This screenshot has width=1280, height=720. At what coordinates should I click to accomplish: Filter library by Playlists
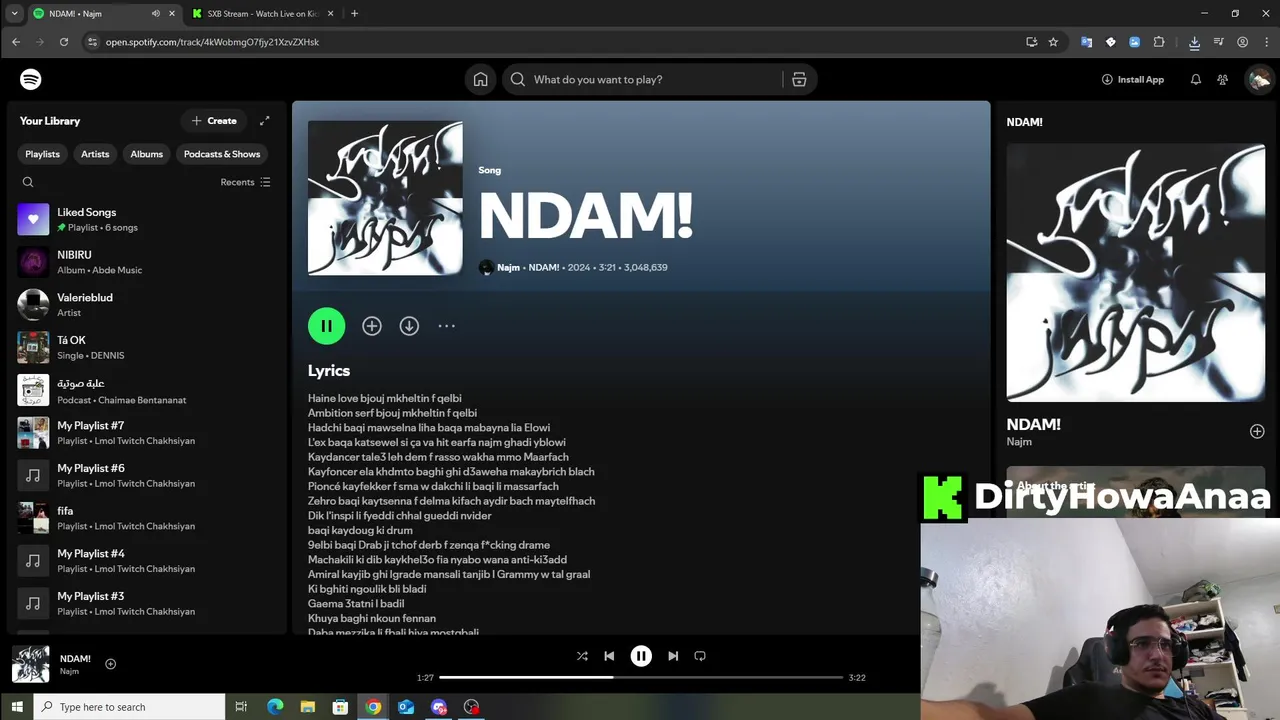(x=42, y=154)
